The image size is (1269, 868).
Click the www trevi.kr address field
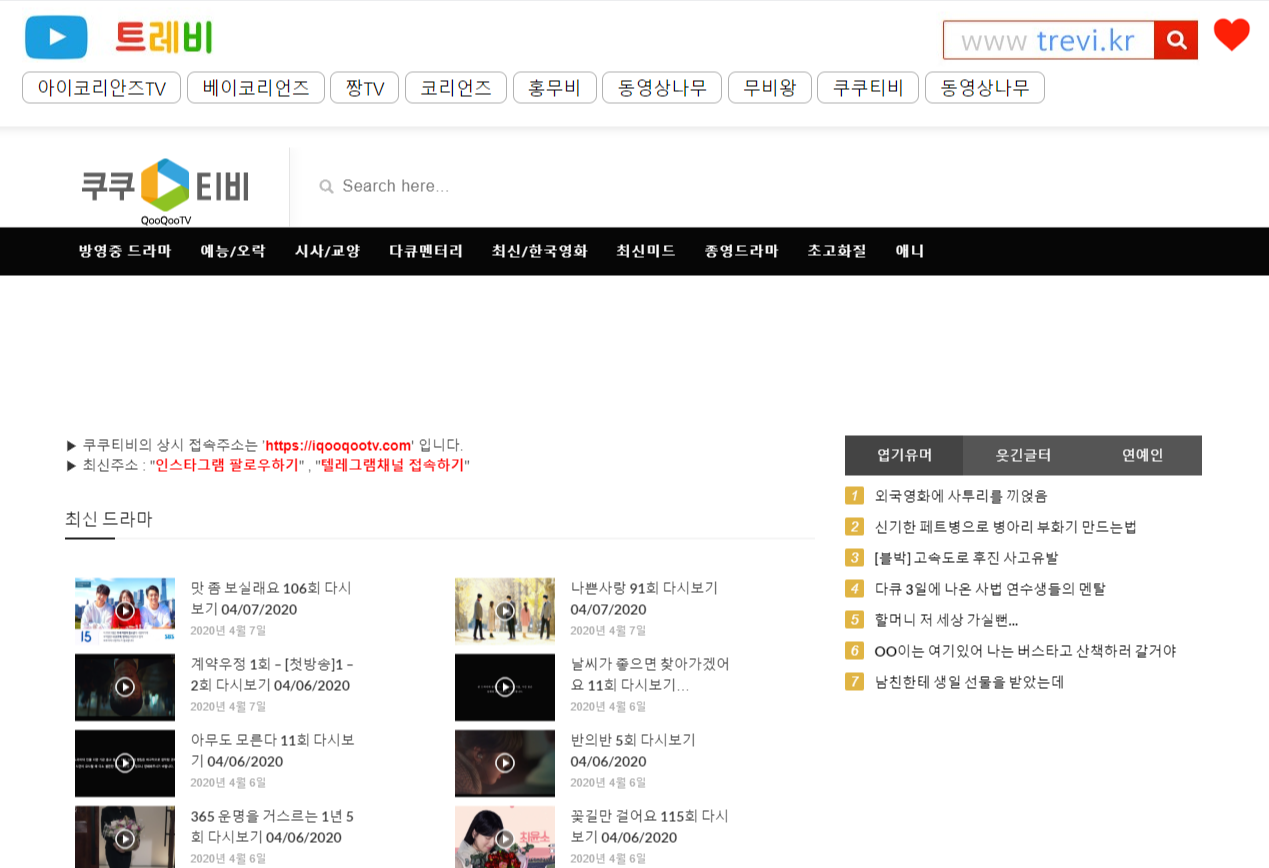[1048, 40]
